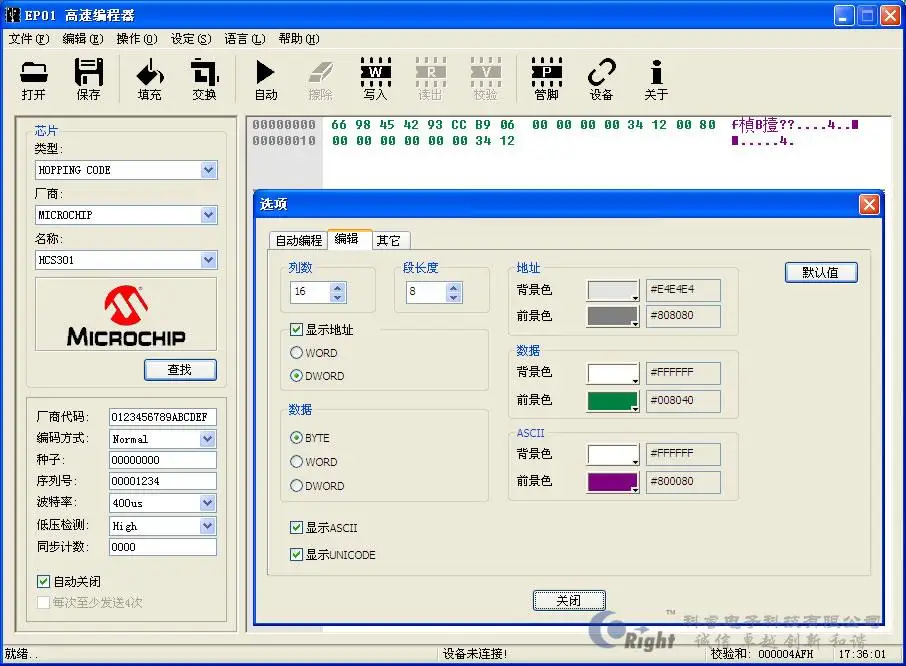Image resolution: width=906 pixels, height=666 pixels.
Task: Click the Microchip logo image
Action: [126, 314]
